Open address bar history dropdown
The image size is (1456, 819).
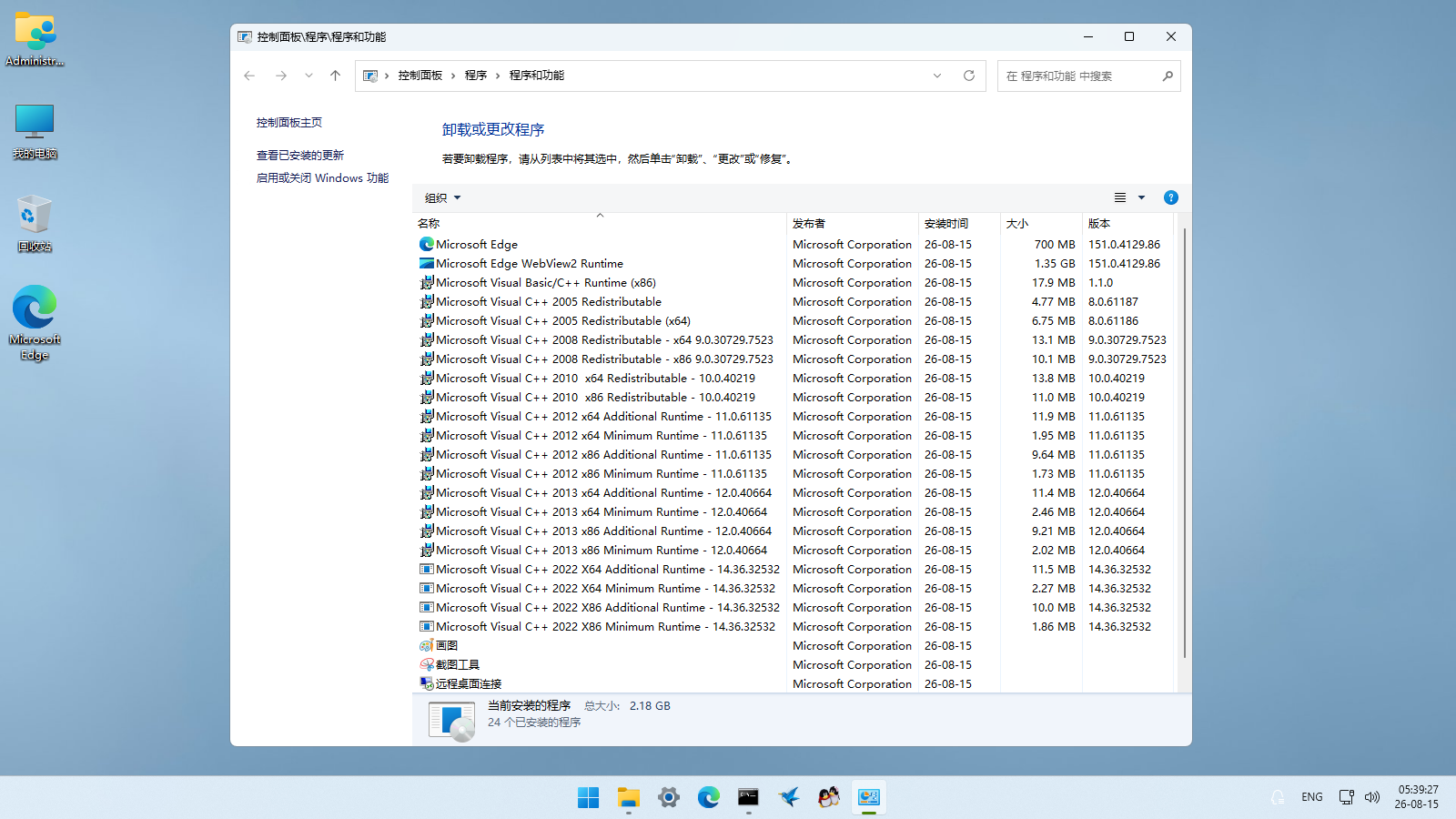[x=937, y=76]
